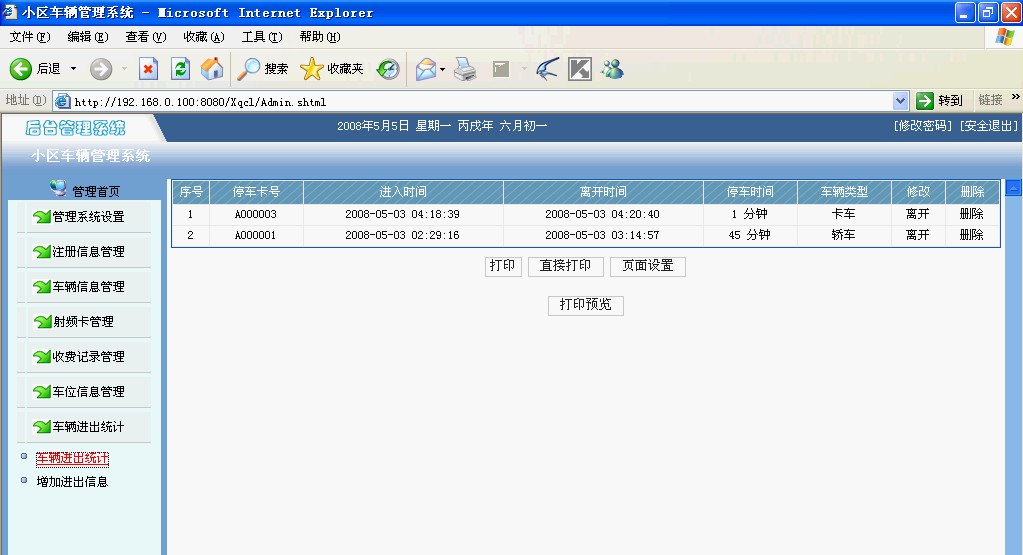This screenshot has height=555, width=1023.
Task: Click the page icon in address bar
Action: point(63,101)
